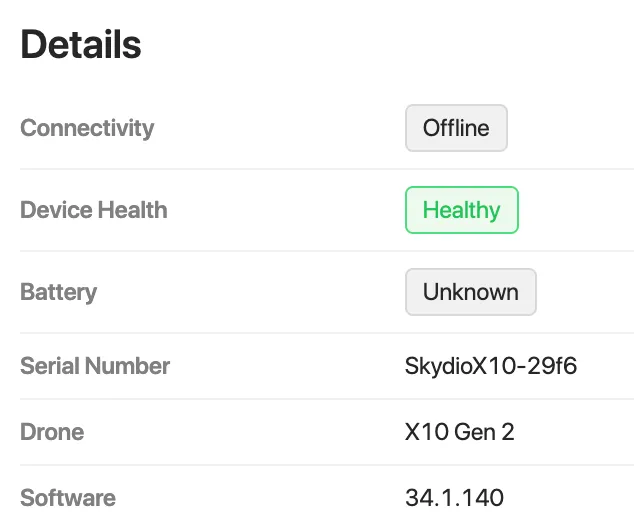The width and height of the screenshot is (634, 530).
Task: Click divider line below Device Health row
Action: pos(327,251)
